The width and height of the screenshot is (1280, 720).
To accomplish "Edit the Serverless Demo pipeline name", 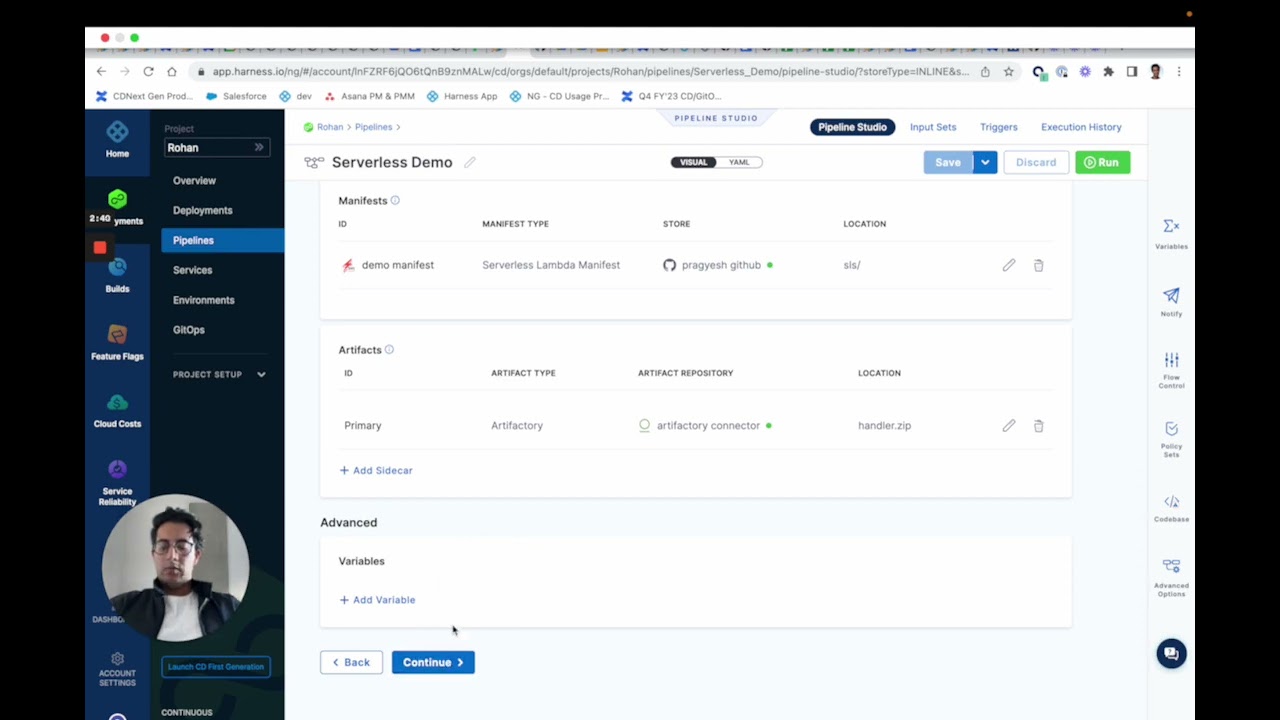I will [x=470, y=162].
